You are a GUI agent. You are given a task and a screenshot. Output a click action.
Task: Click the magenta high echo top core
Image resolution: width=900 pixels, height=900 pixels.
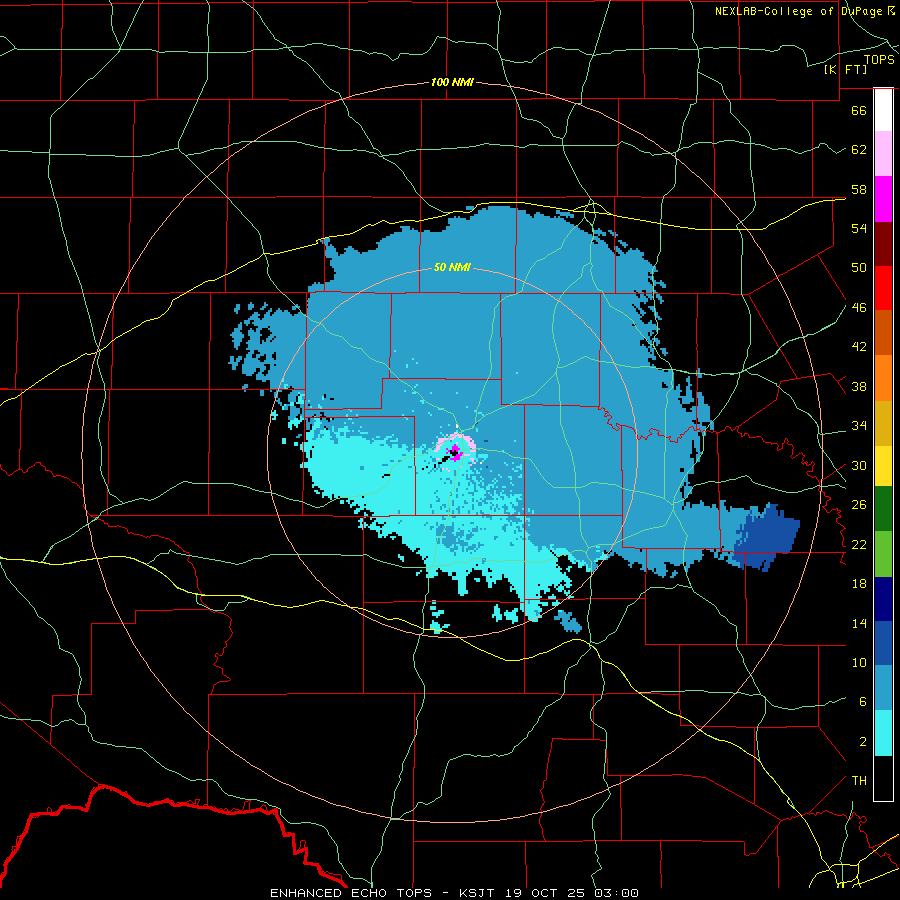click(x=455, y=452)
